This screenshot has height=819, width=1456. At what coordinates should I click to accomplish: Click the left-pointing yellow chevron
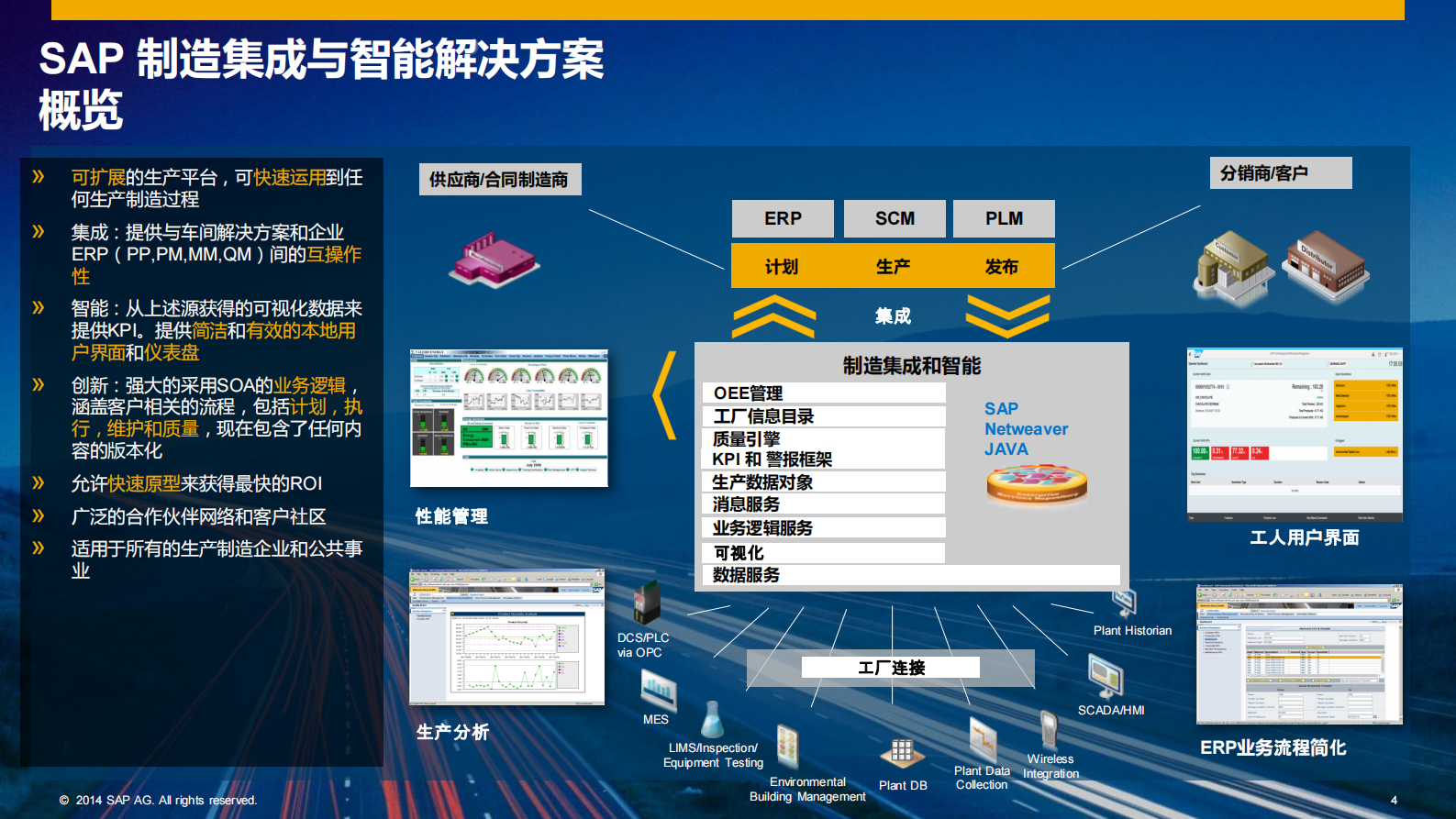click(x=664, y=394)
